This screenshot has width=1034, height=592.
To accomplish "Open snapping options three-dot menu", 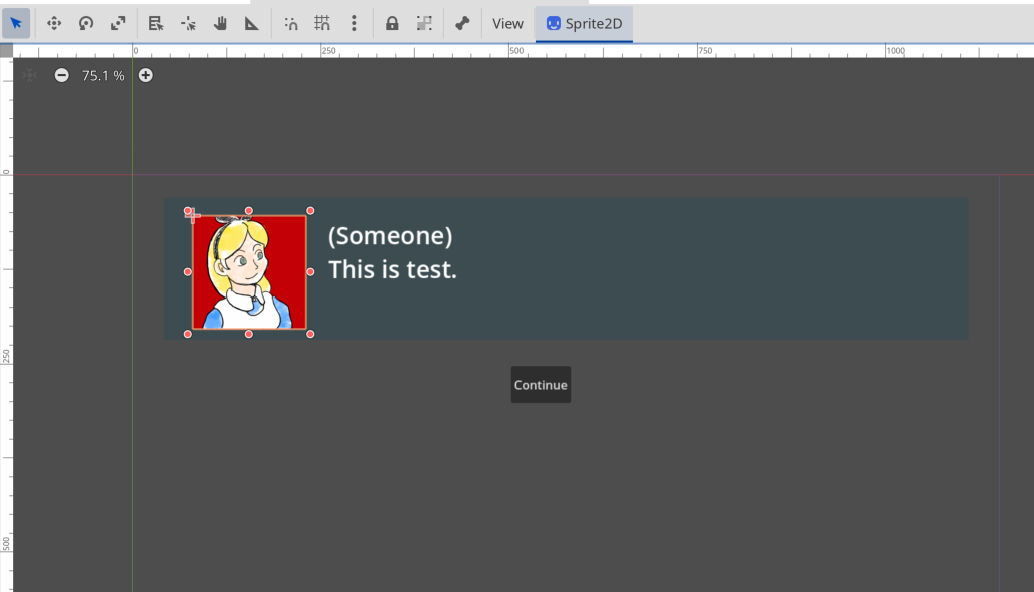I will click(x=354, y=24).
